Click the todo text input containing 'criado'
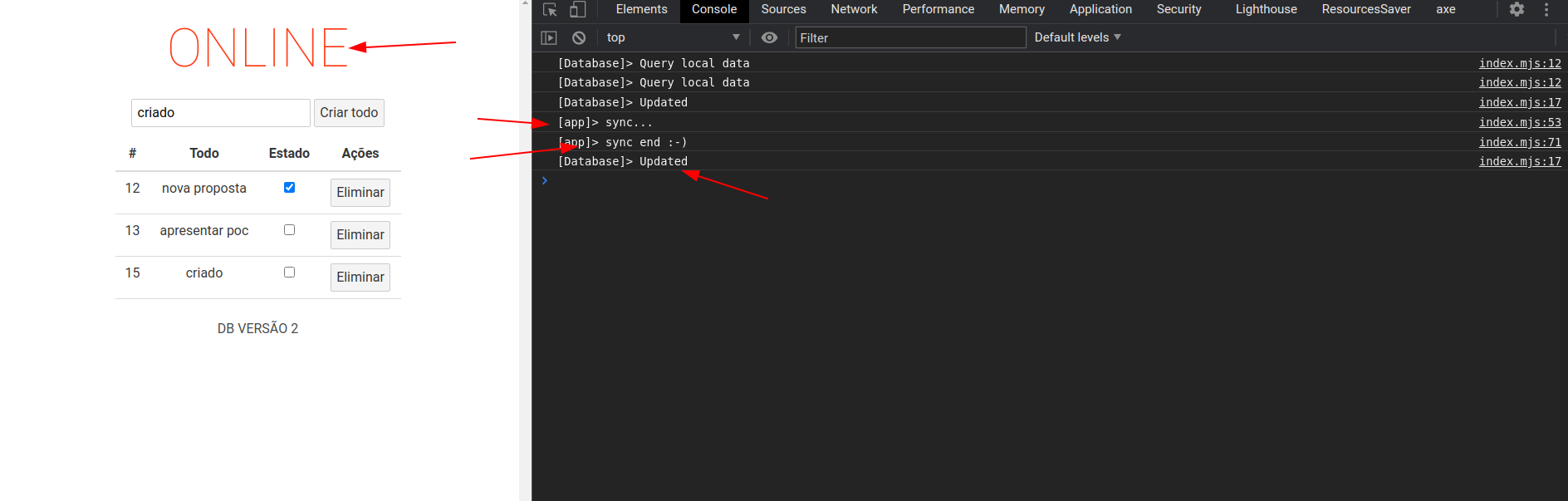Screen dimensions: 1568x501 tap(220, 113)
